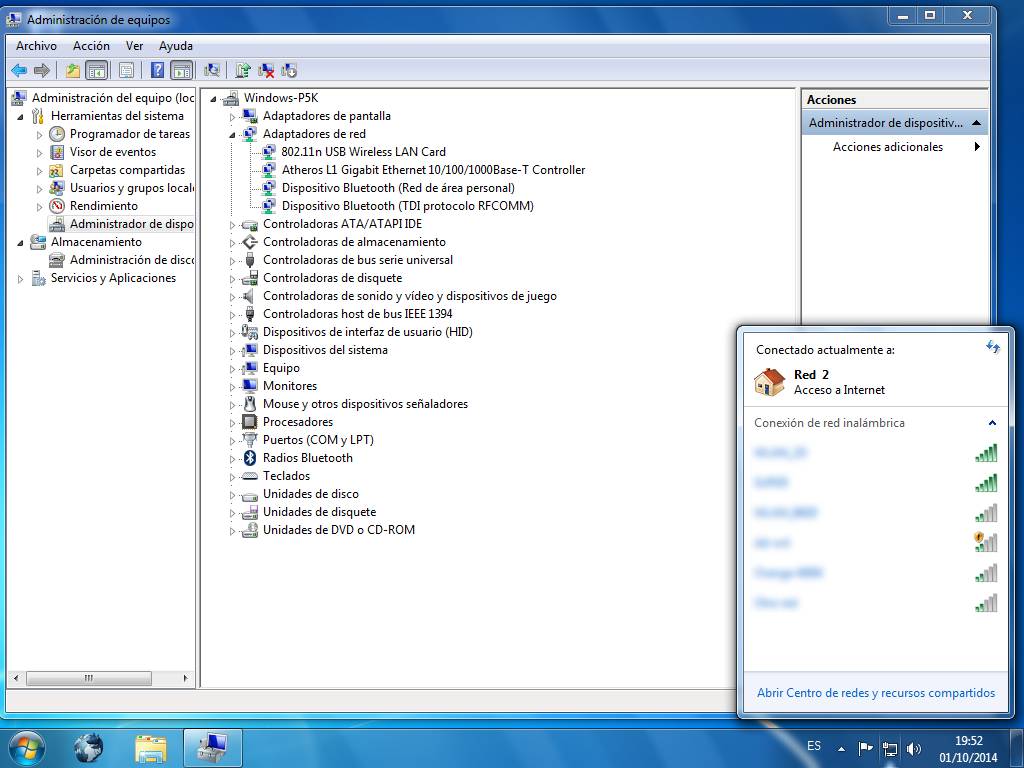Click the blue Back arrow in toolbar
This screenshot has width=1024, height=768.
click(x=19, y=70)
